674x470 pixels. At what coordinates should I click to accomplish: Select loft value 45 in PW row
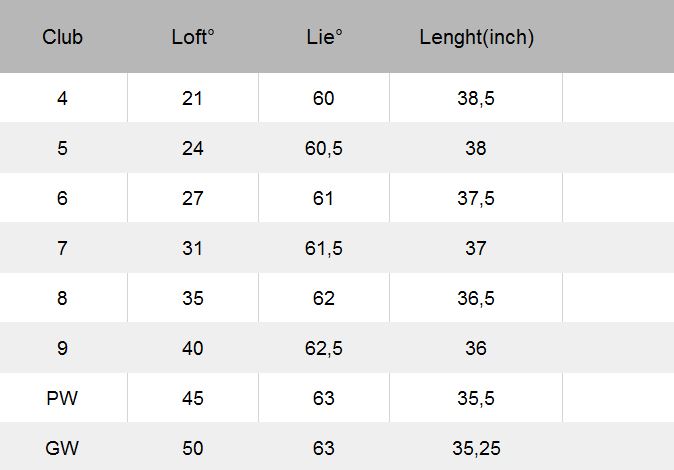click(x=193, y=399)
